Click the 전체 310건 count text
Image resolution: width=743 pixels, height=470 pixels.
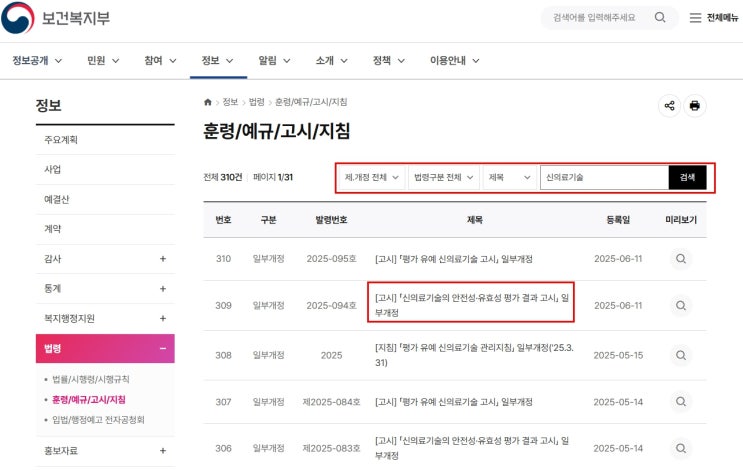[223, 177]
